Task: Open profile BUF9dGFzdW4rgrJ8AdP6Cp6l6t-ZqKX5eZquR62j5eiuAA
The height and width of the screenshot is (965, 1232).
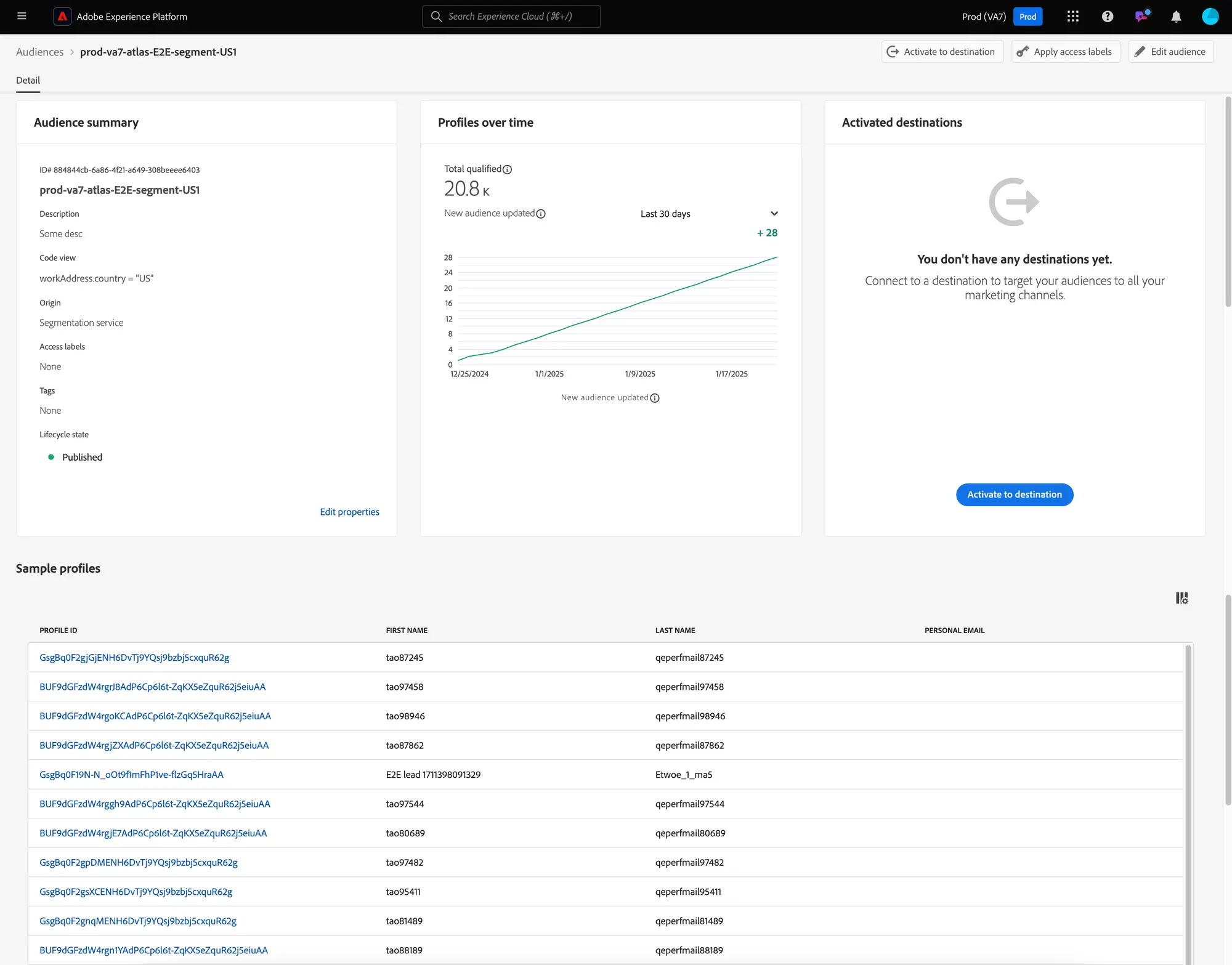Action: tap(153, 687)
